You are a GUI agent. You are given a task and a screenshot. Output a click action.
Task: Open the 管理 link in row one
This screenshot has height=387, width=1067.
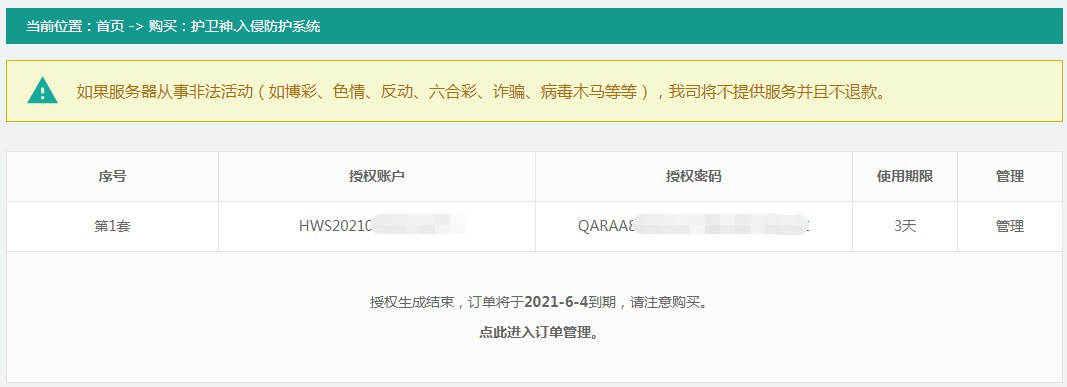[x=1010, y=226]
